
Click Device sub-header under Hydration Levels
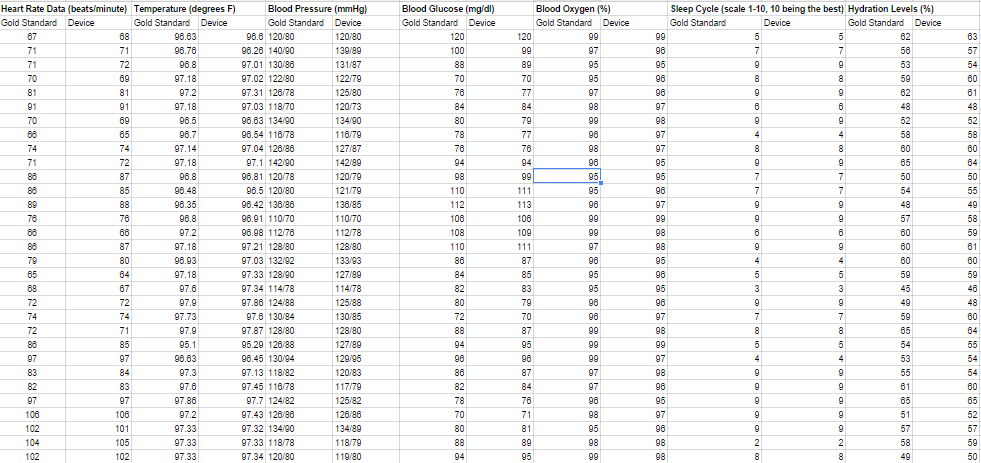(x=929, y=22)
